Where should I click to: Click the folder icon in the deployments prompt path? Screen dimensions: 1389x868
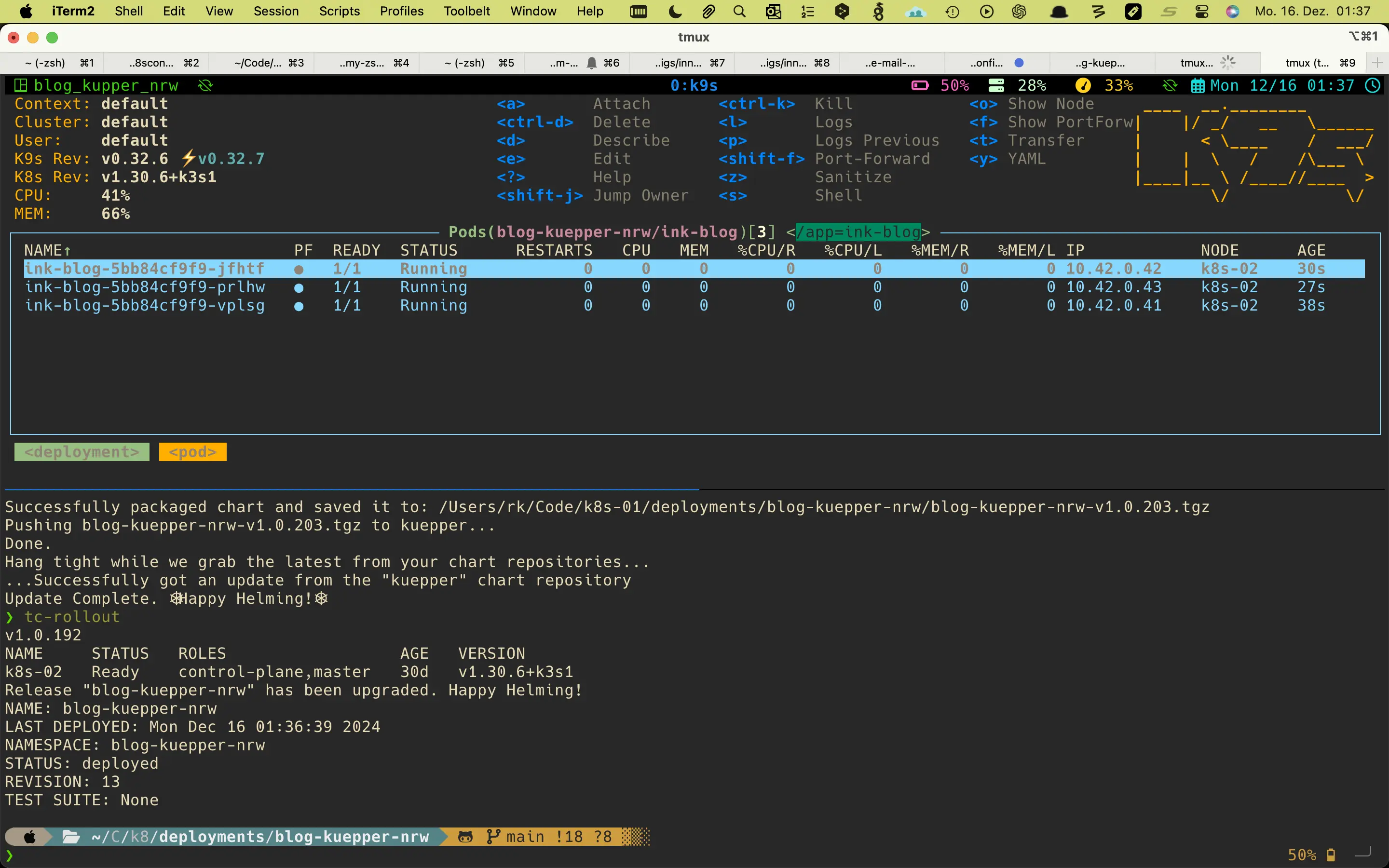[70, 837]
